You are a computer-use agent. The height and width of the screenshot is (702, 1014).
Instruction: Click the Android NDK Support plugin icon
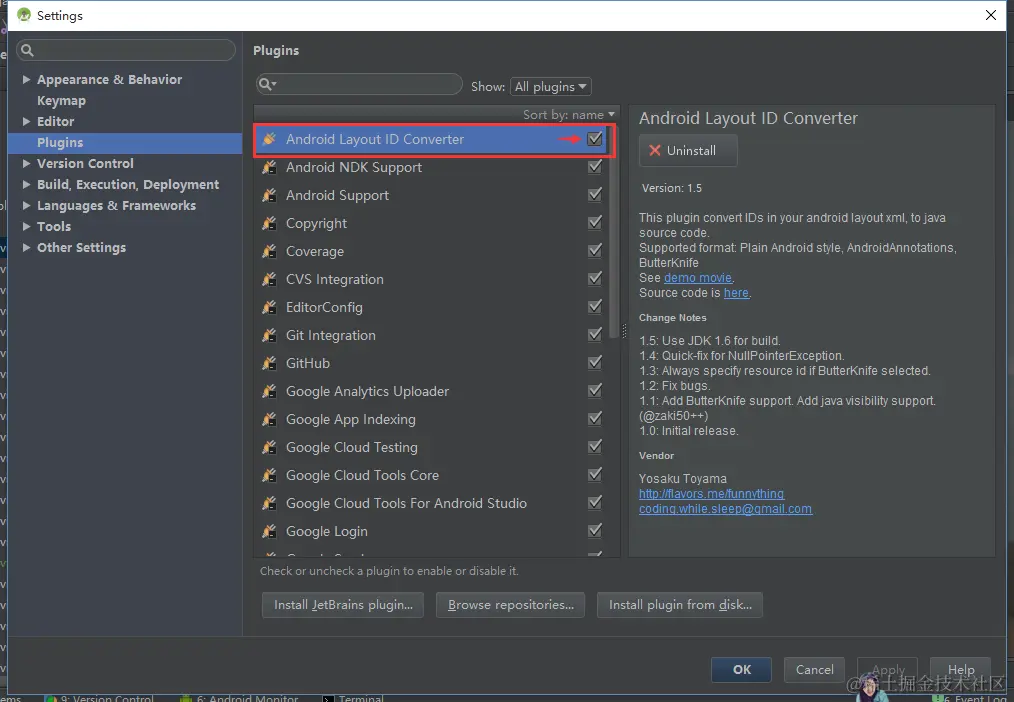[269, 167]
